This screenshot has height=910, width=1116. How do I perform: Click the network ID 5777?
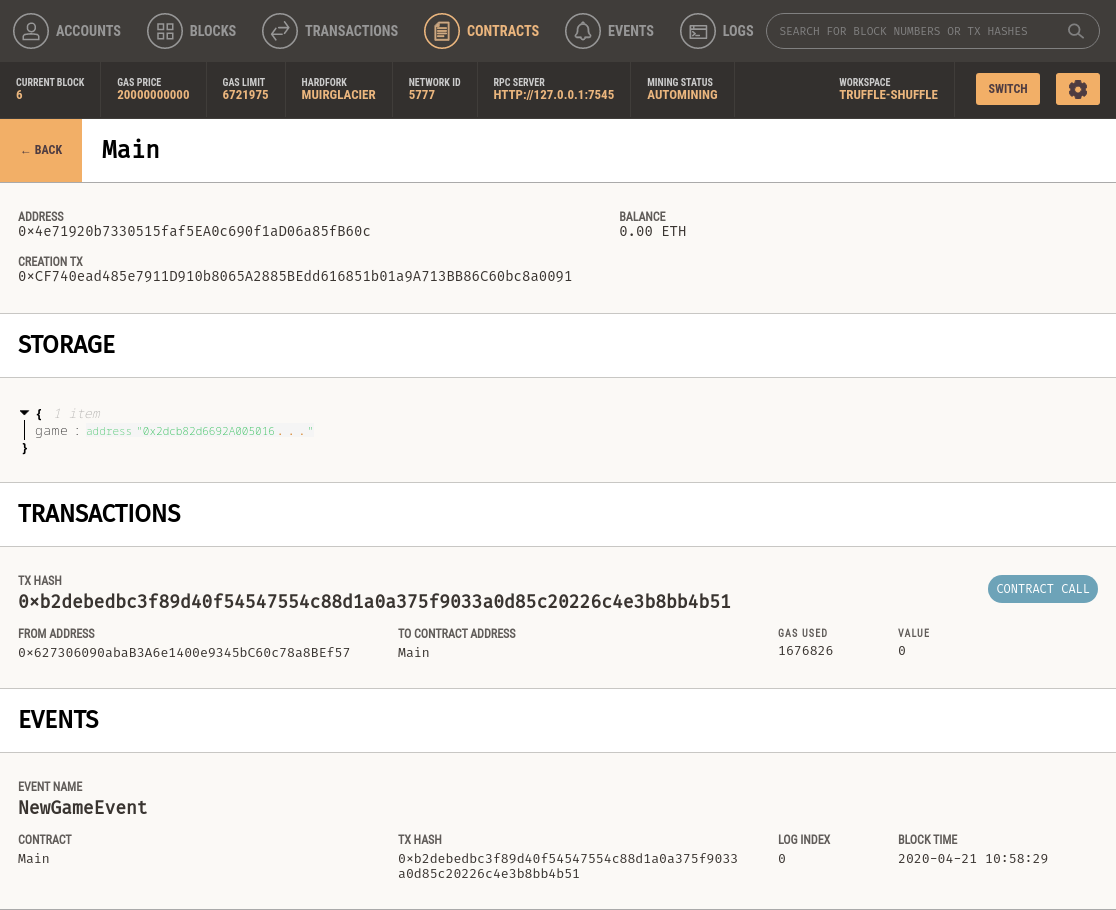tap(421, 95)
